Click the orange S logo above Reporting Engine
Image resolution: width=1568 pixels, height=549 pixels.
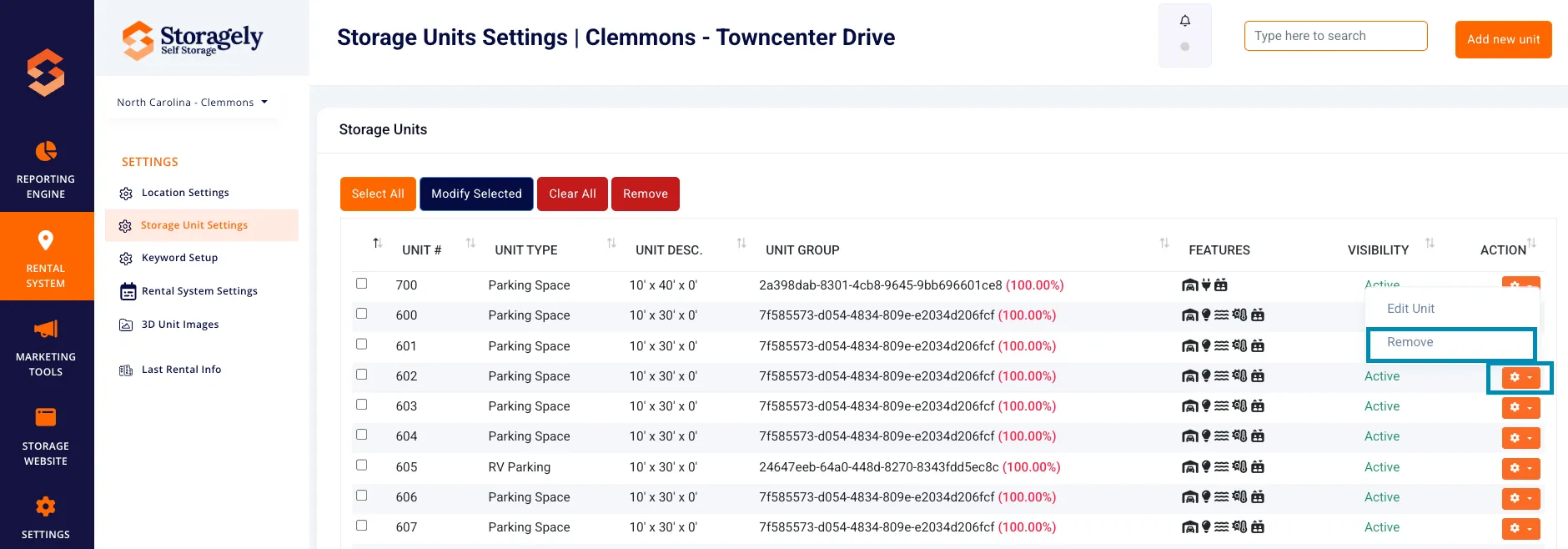click(x=46, y=73)
